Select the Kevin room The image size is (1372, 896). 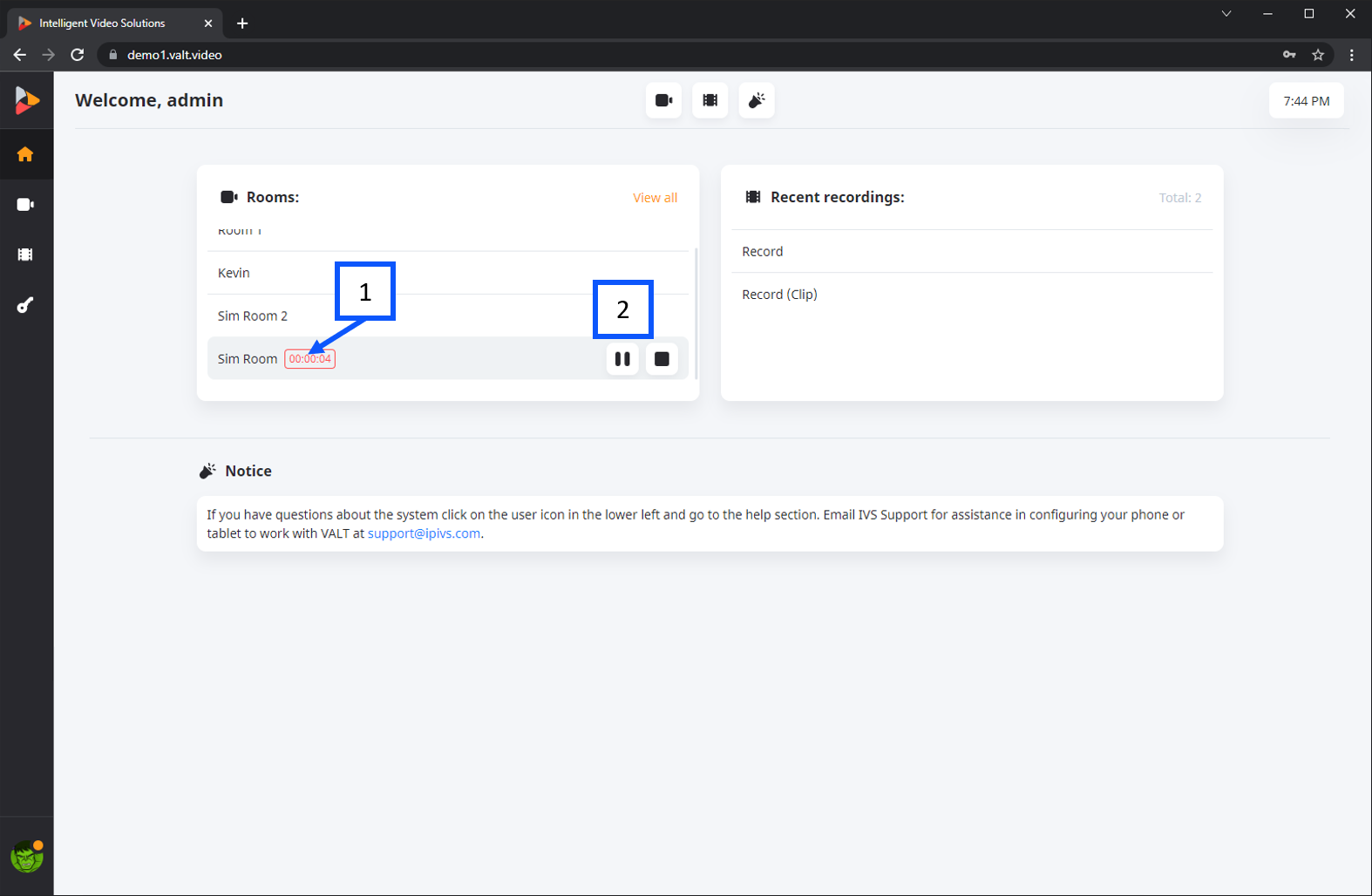coord(448,273)
